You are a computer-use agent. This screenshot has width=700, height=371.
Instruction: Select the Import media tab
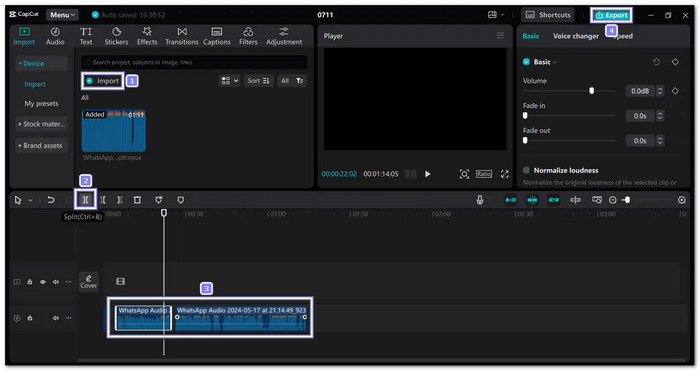tap(24, 36)
